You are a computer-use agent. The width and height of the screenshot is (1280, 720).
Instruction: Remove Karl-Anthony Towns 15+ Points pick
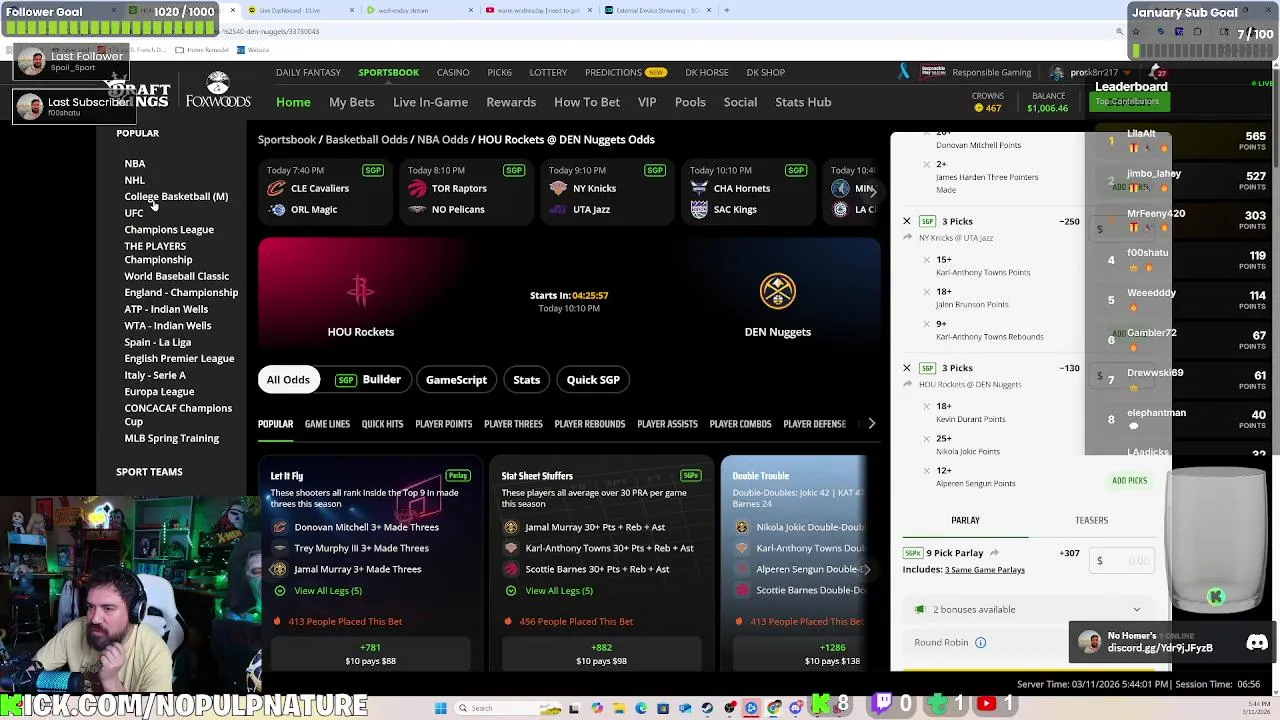click(927, 259)
